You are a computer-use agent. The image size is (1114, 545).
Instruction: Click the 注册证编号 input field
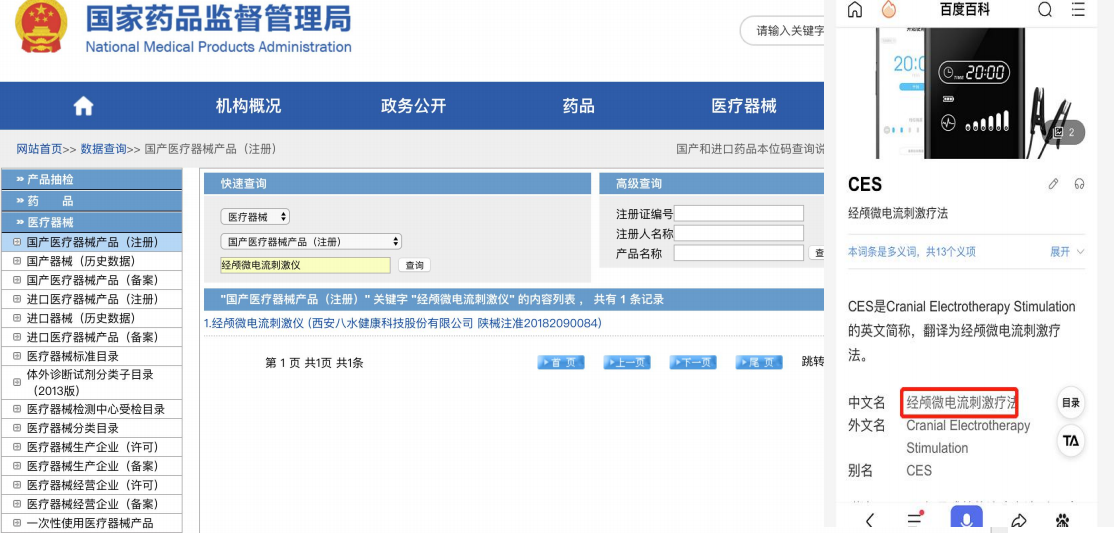[x=738, y=213]
